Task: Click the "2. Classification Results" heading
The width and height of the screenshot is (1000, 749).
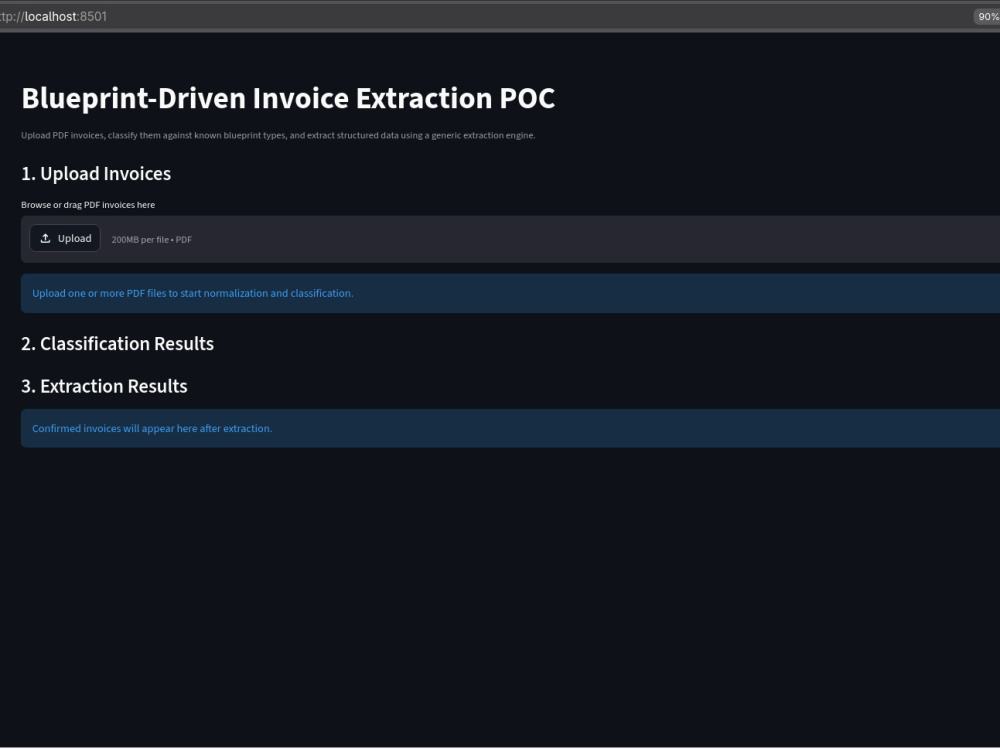Action: coord(117,344)
